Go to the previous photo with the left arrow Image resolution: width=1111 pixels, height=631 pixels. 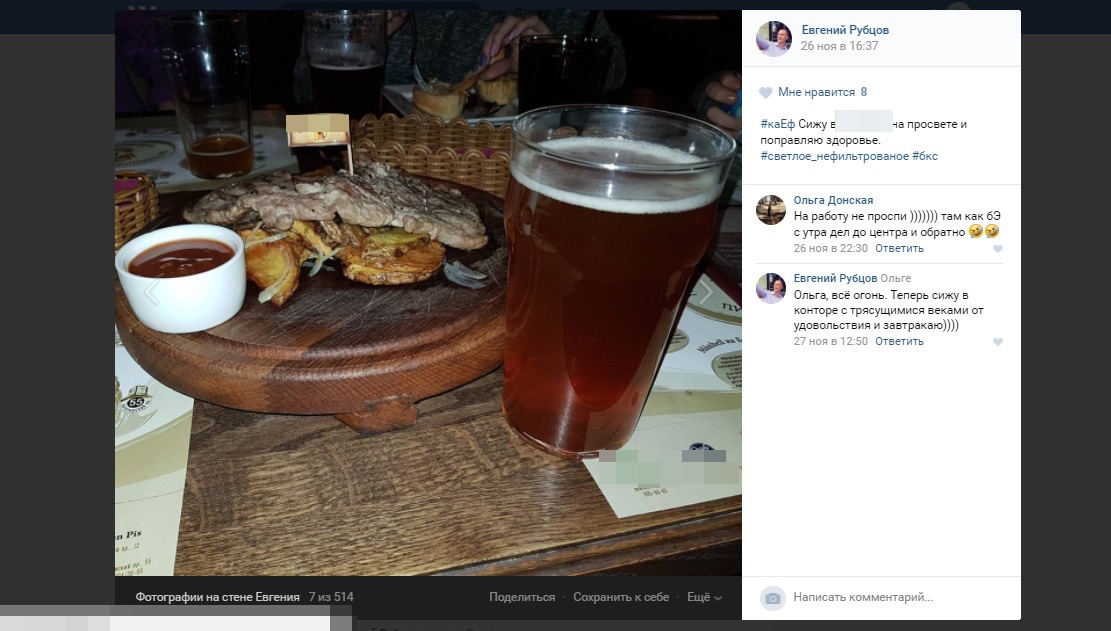click(x=152, y=292)
